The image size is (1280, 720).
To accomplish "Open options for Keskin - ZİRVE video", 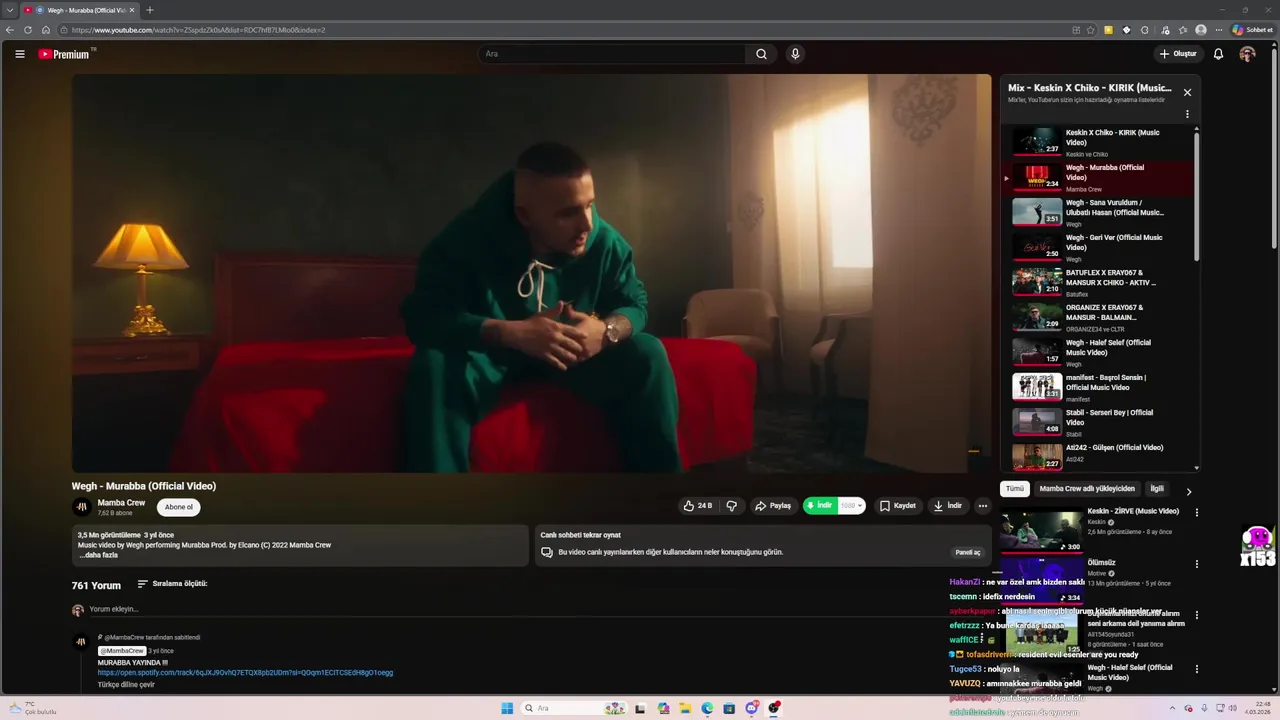I will point(1196,512).
